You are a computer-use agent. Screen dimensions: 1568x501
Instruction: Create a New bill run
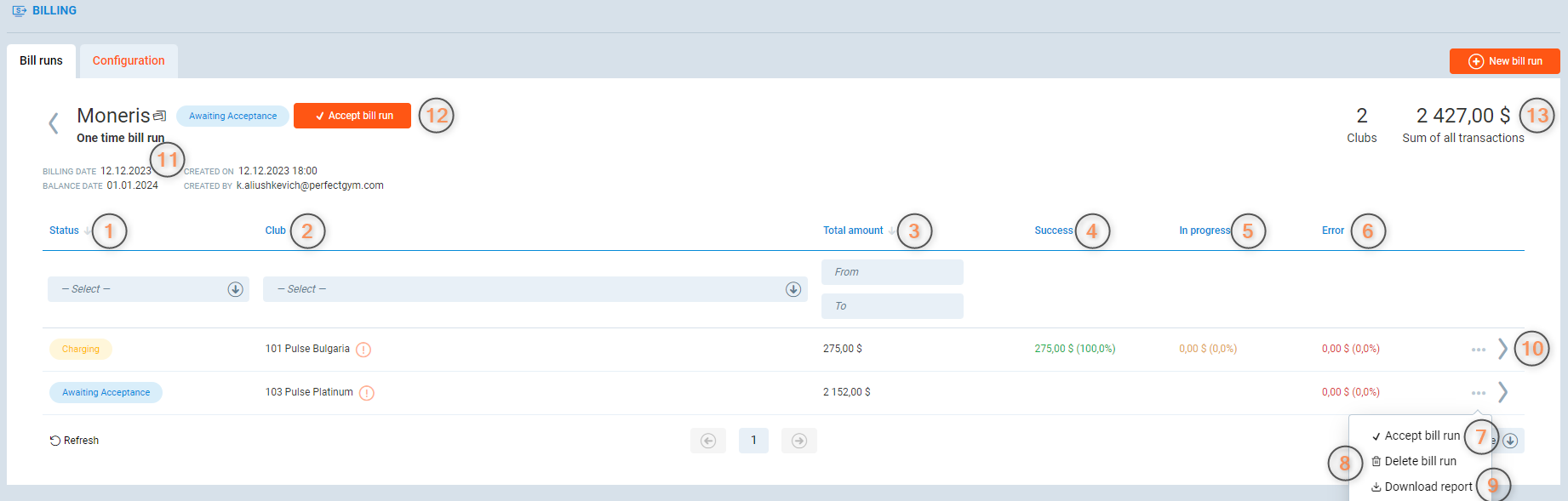[x=1504, y=61]
